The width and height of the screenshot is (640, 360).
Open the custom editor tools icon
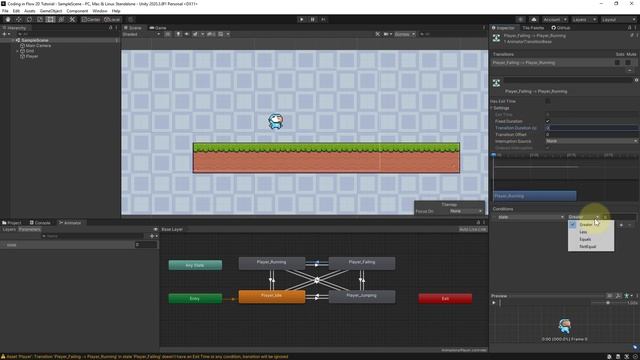[x=72, y=20]
